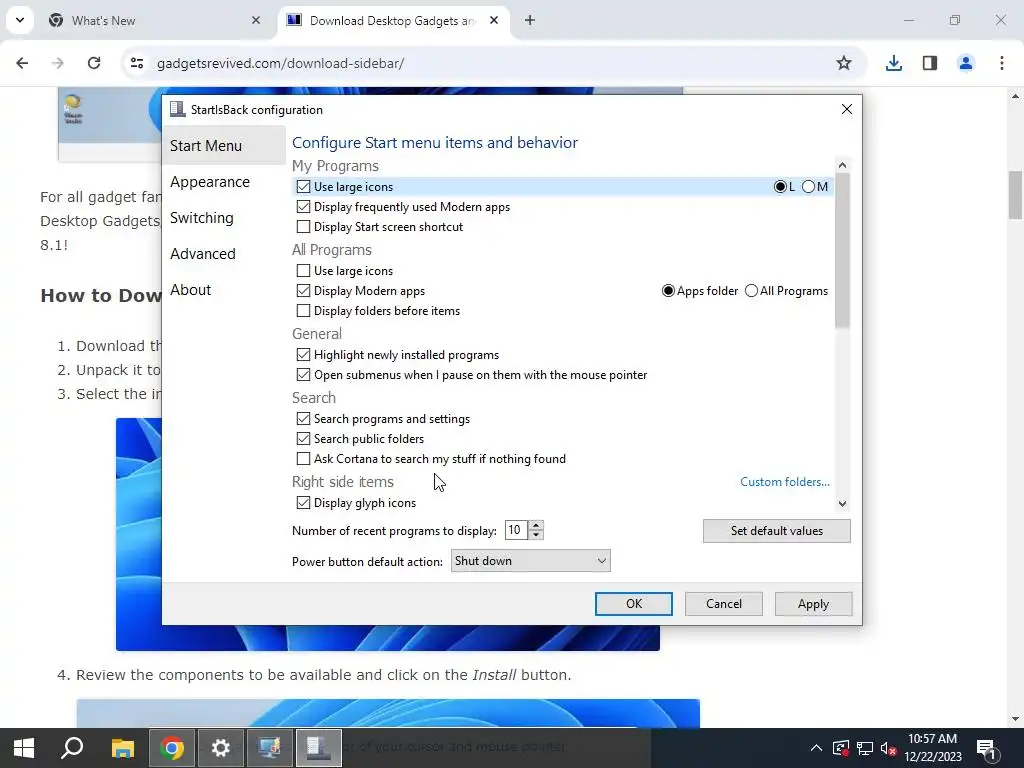Screen dimensions: 1024x768
Task: Select the M icon size radio
Action: [x=808, y=187]
